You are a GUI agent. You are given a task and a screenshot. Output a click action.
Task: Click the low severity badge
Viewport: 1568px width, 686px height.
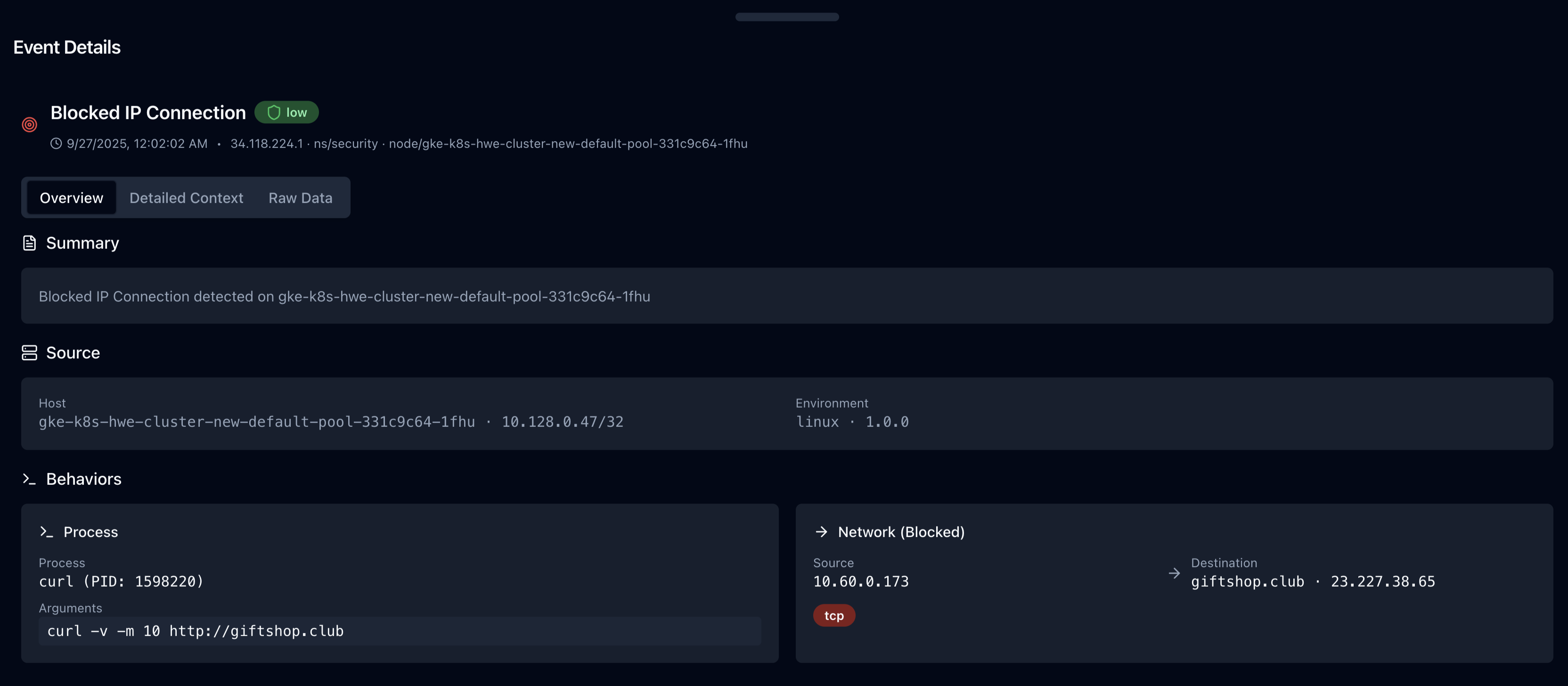(x=286, y=113)
